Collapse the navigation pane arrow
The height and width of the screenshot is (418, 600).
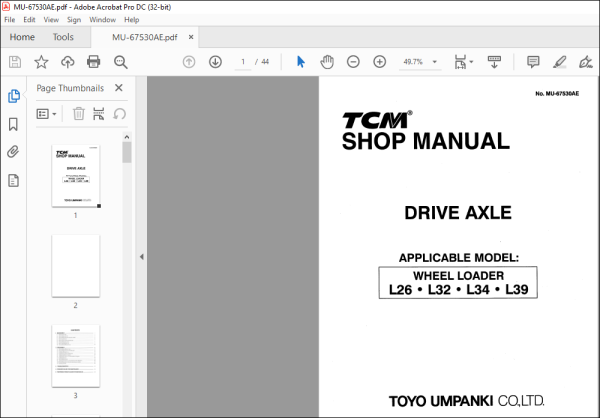(x=142, y=256)
